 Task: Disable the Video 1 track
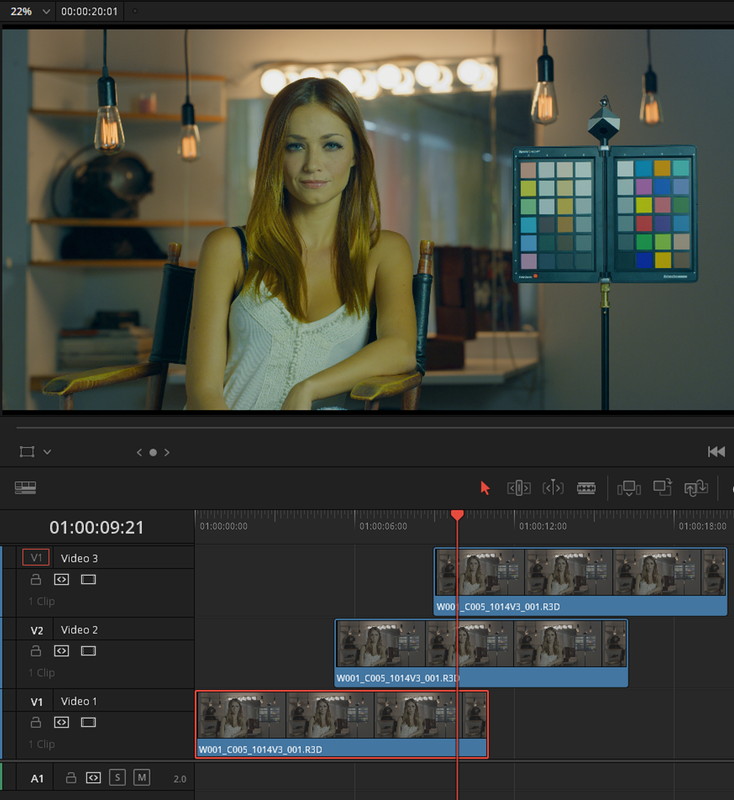[x=88, y=722]
